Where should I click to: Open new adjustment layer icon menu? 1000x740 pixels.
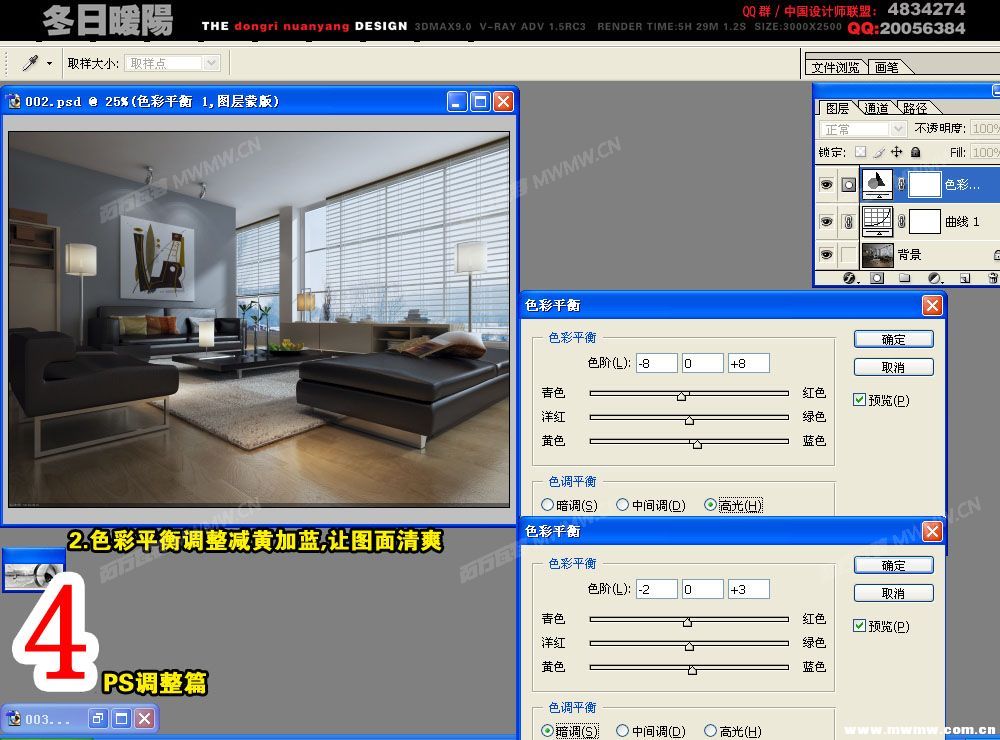tap(935, 278)
